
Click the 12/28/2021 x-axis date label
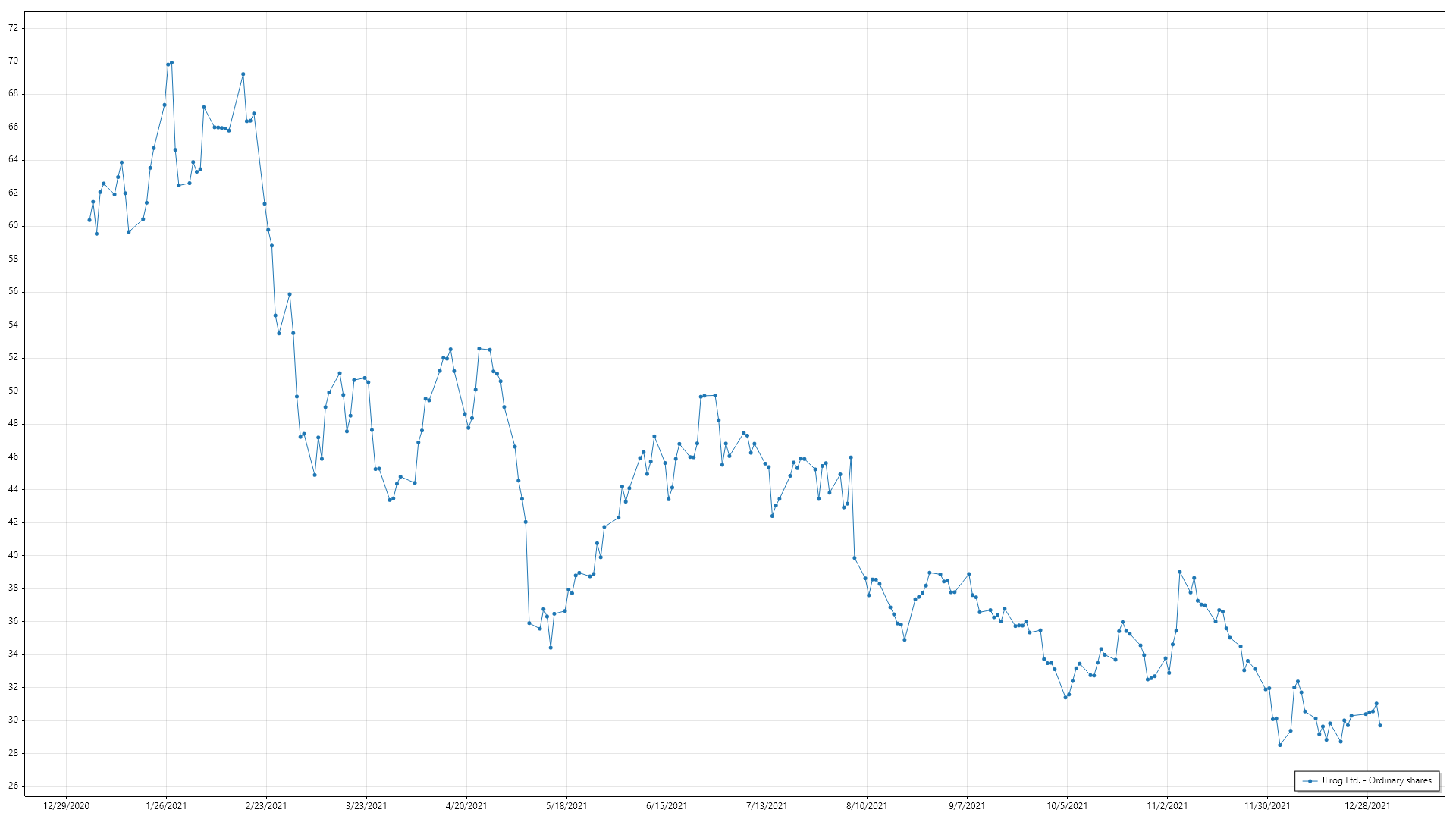point(1367,806)
